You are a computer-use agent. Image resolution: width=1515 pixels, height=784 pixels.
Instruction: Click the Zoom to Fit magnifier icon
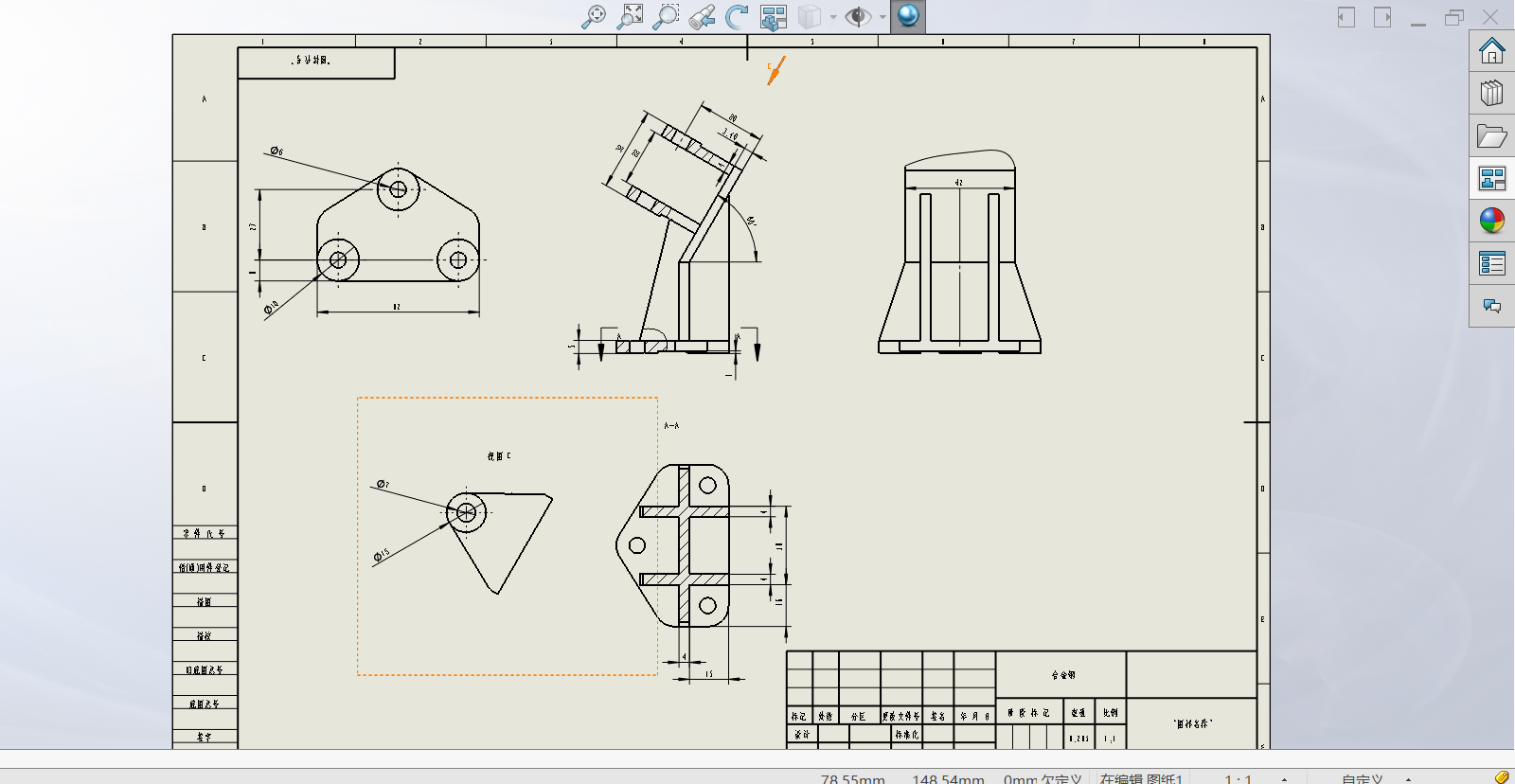click(594, 16)
